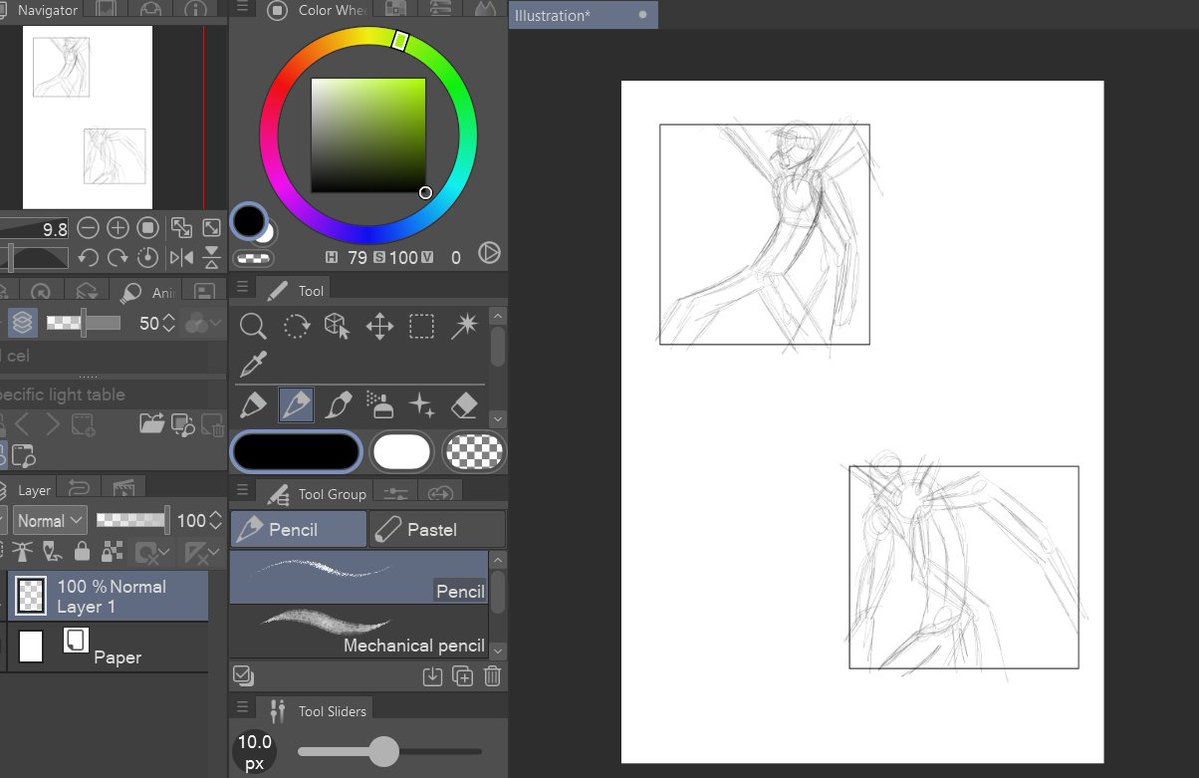Select the Auto select magic wand tool
1199x778 pixels.
463,327
